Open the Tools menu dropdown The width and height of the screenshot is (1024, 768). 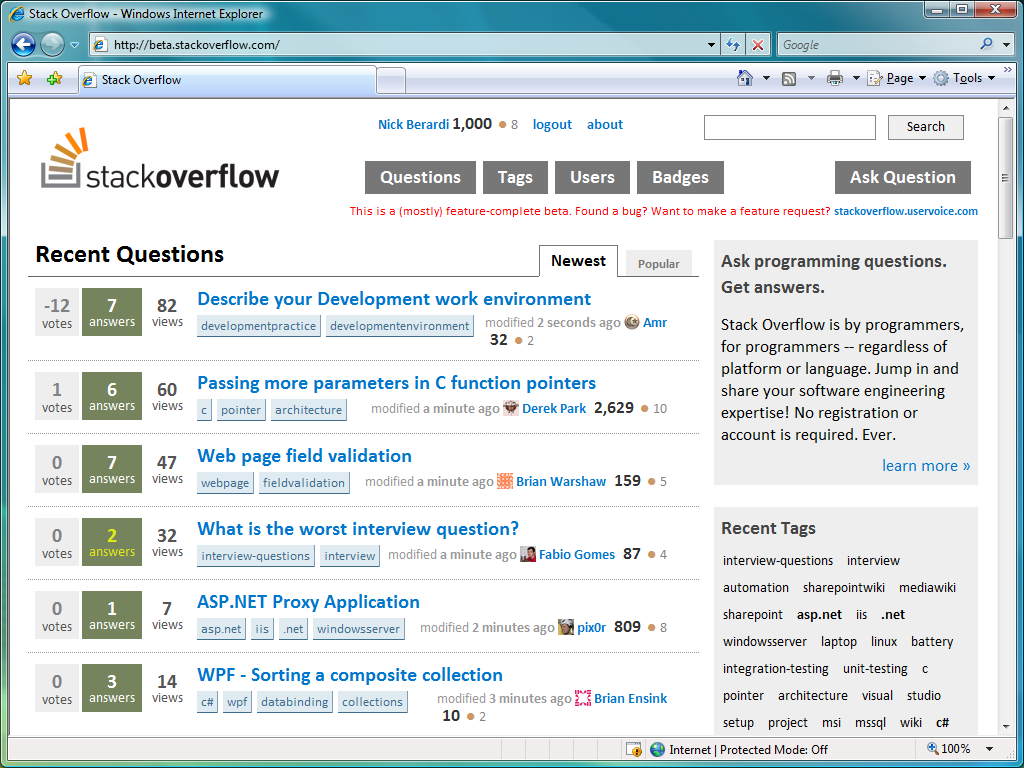(968, 77)
